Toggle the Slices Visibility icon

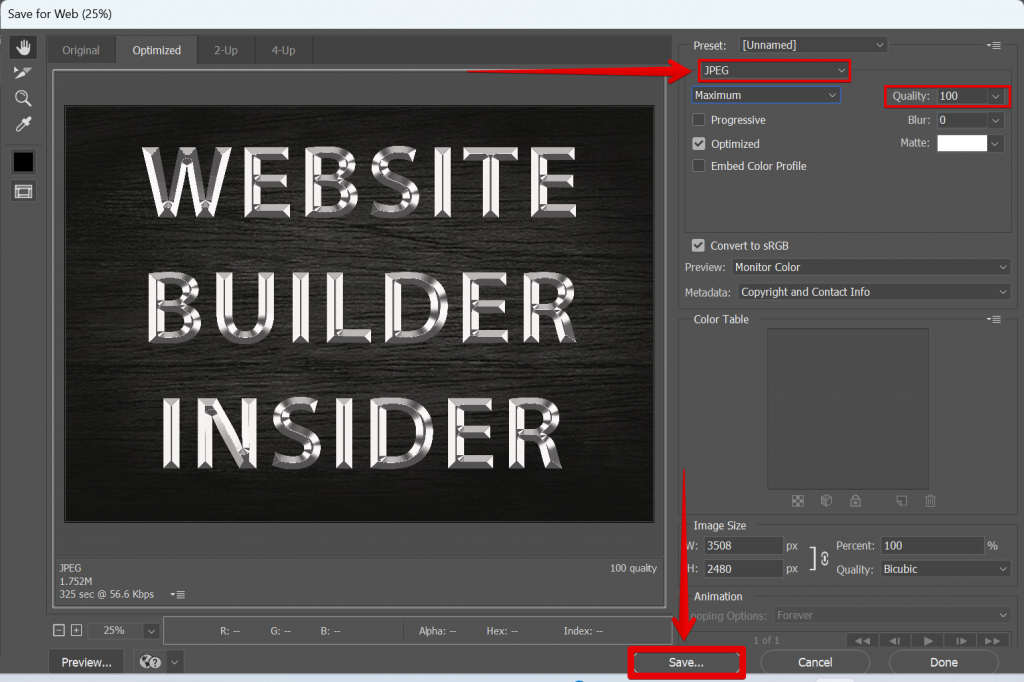(22, 191)
